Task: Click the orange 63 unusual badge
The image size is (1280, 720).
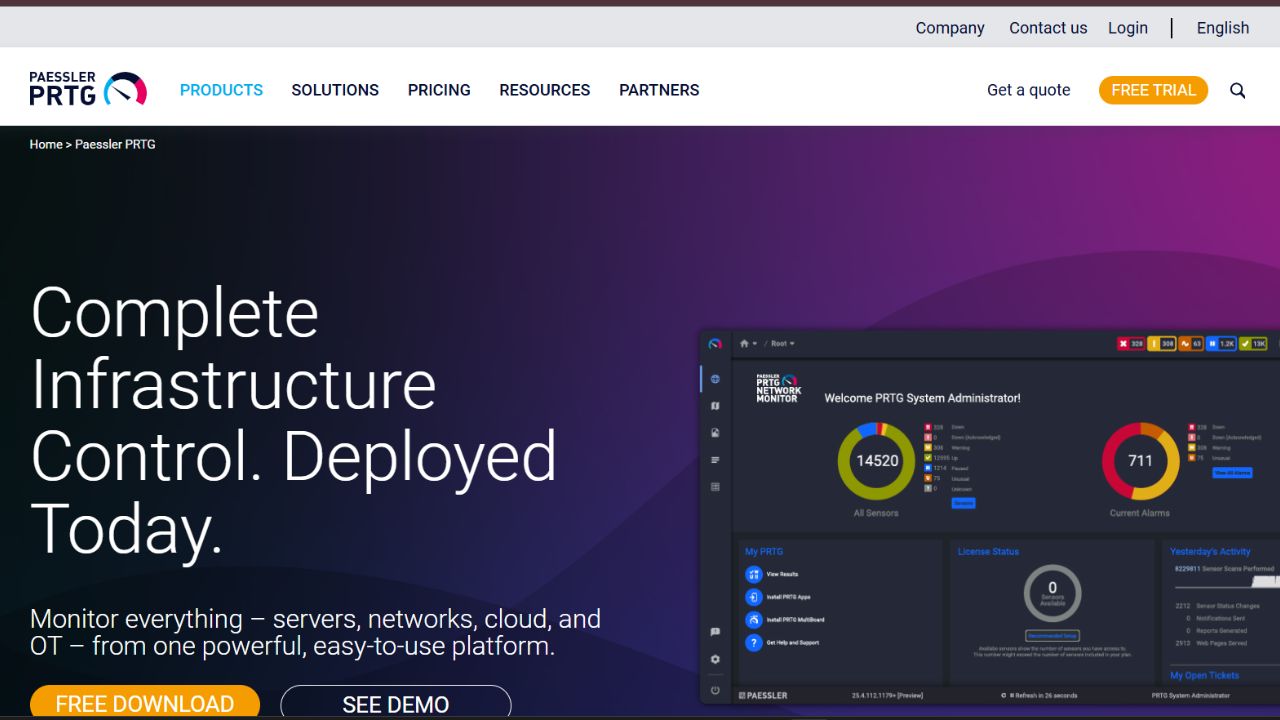Action: pyautogui.click(x=1191, y=344)
